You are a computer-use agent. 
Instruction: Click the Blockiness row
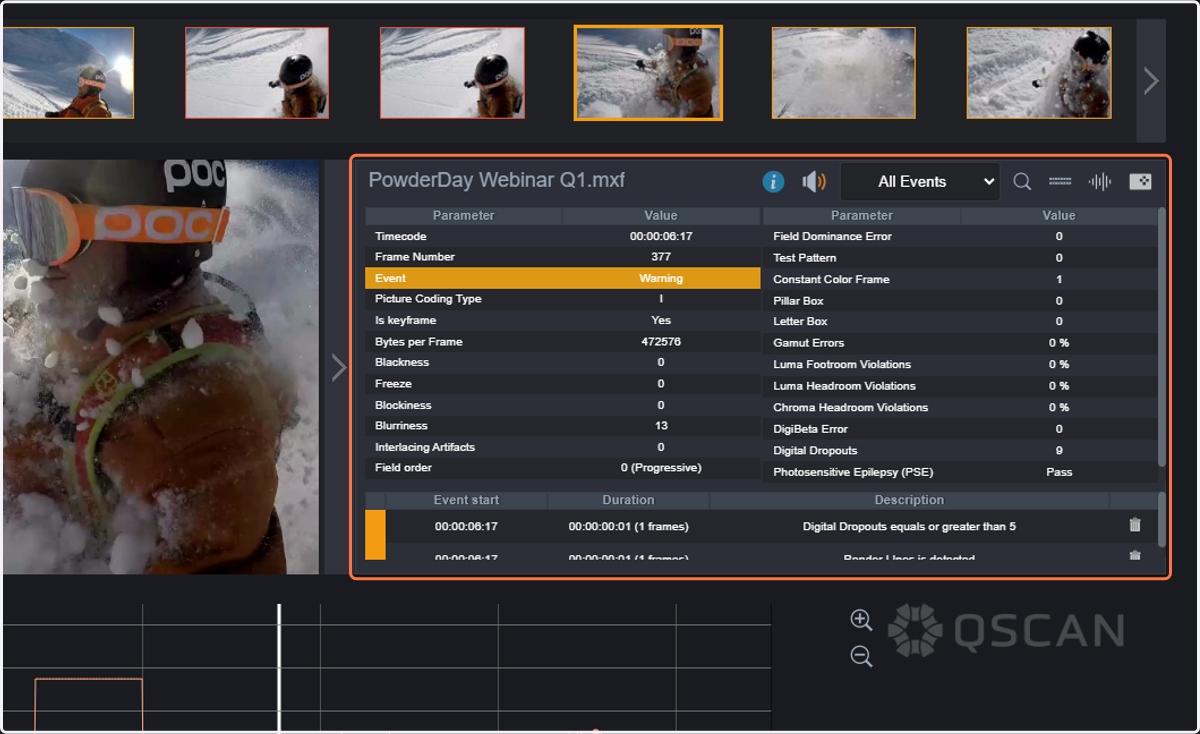pyautogui.click(x=563, y=405)
